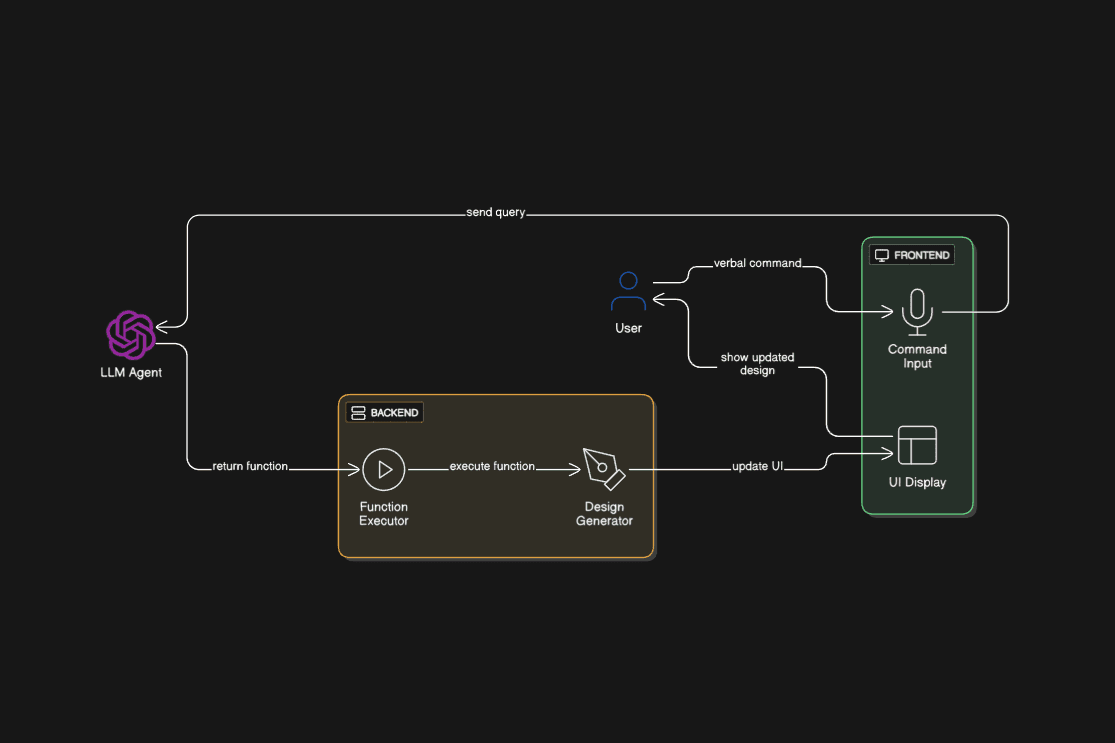Viewport: 1115px width, 743px height.
Task: Click the pen nib icon for Design Generator
Action: click(x=604, y=469)
